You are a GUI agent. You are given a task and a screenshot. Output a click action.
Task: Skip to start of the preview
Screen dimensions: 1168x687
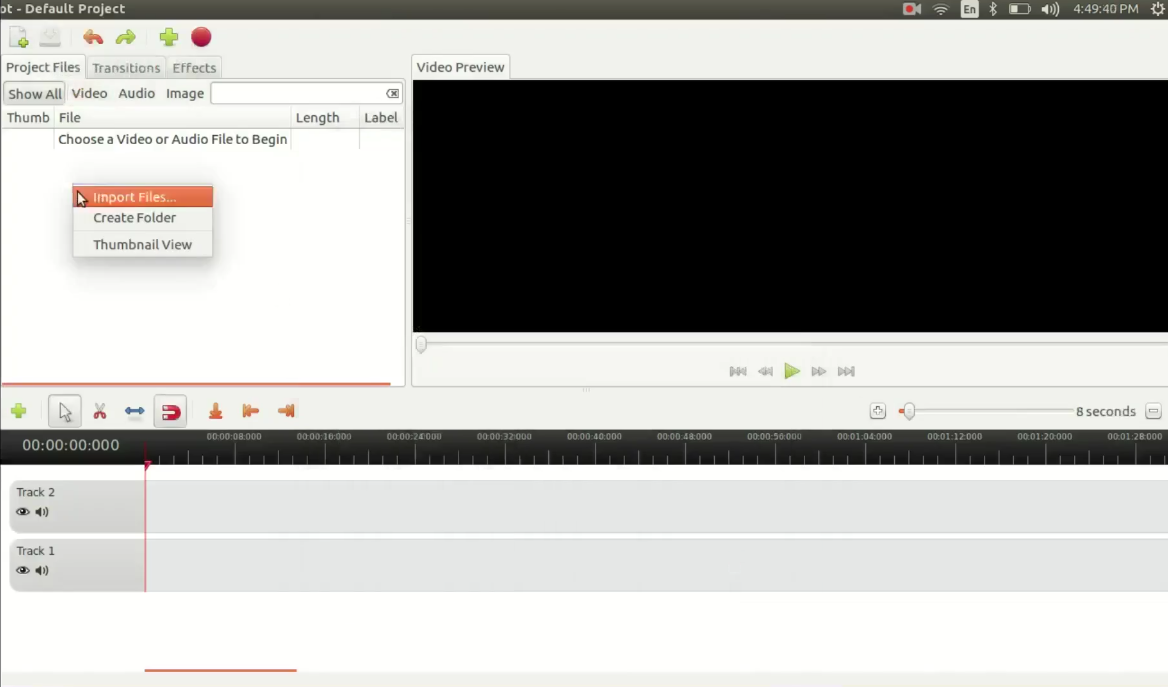(x=737, y=371)
